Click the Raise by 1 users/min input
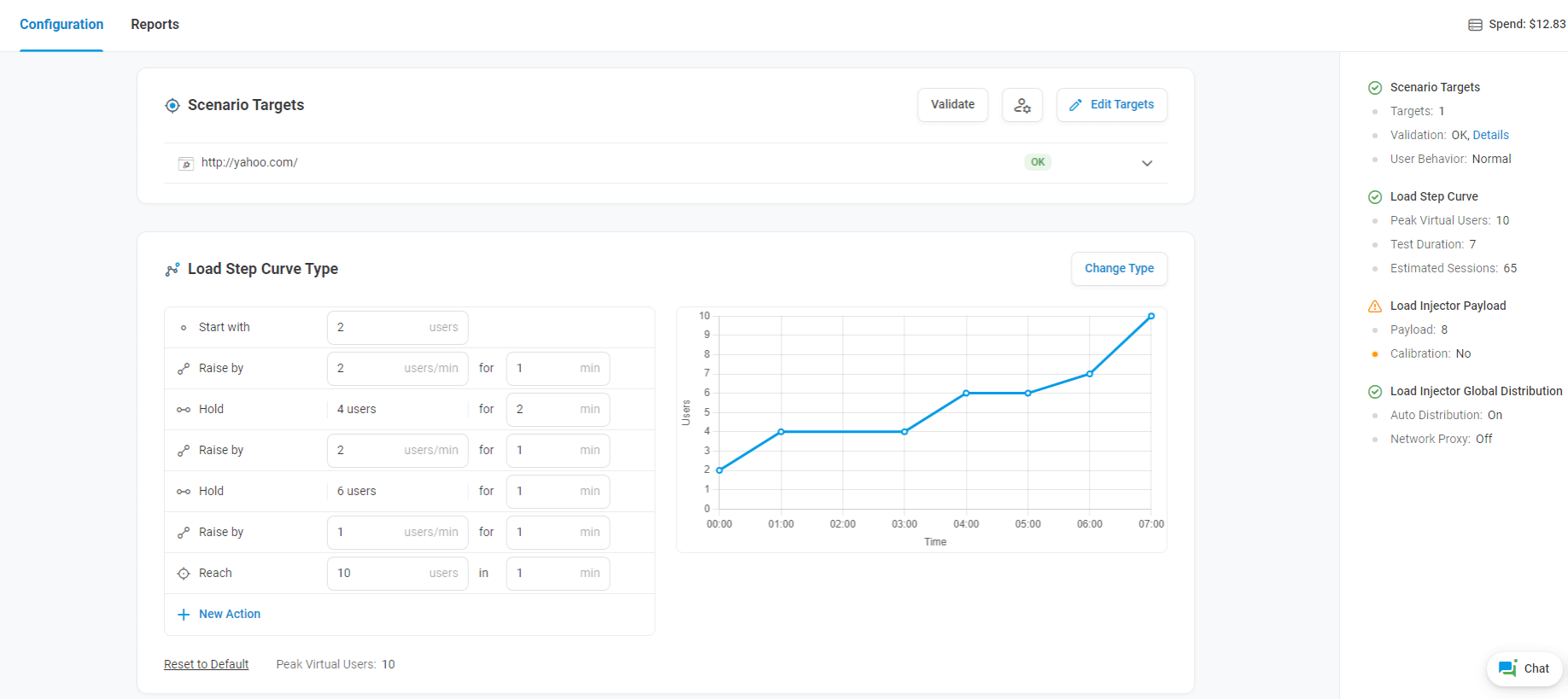 (x=398, y=533)
